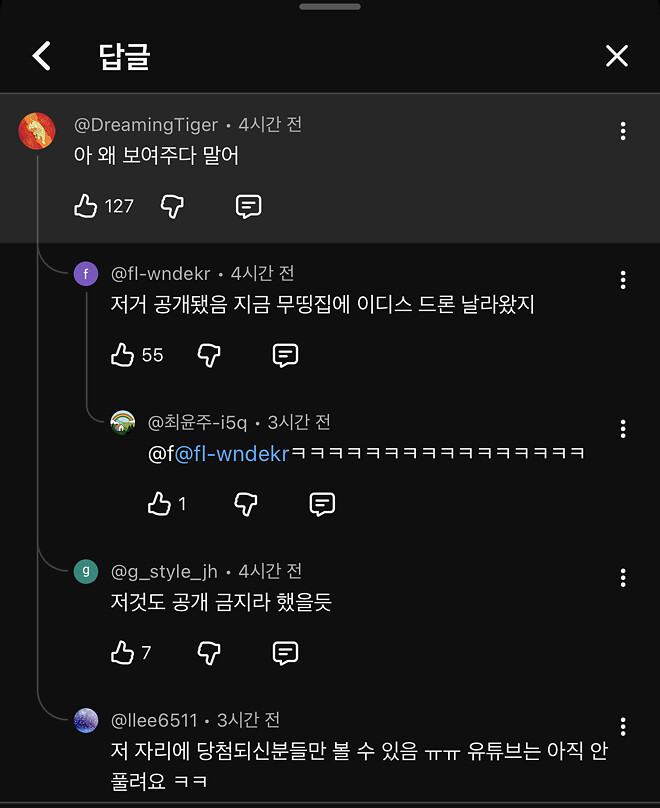The width and height of the screenshot is (660, 808).
Task: Tap the reply icon under @최윤주-i5q's comment
Action: pyautogui.click(x=321, y=504)
